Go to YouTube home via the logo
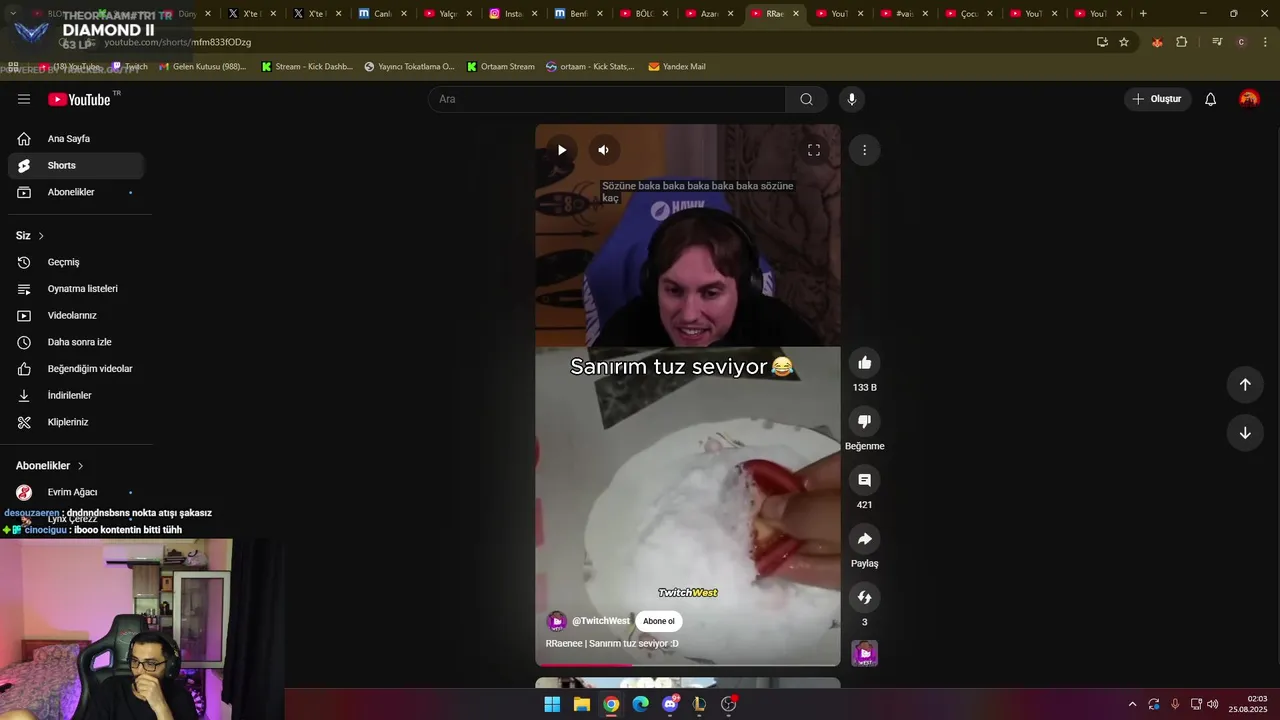Image resolution: width=1280 pixels, height=720 pixels. click(79, 99)
